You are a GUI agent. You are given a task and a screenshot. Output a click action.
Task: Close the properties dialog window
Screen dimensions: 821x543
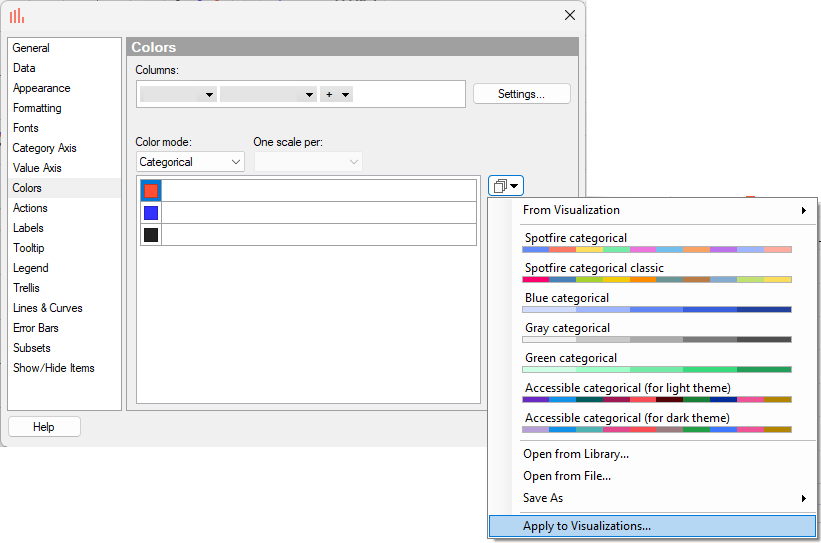pyautogui.click(x=570, y=15)
